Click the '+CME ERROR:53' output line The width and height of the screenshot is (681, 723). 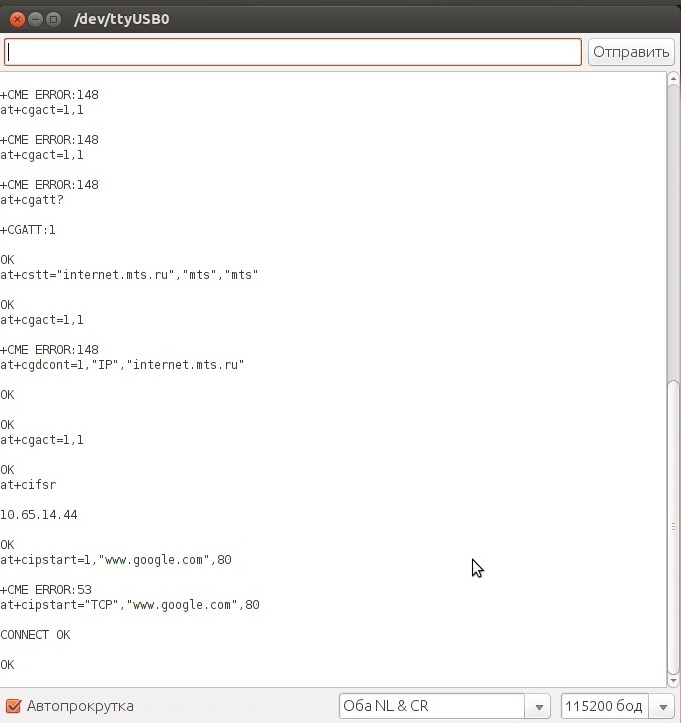pos(46,590)
